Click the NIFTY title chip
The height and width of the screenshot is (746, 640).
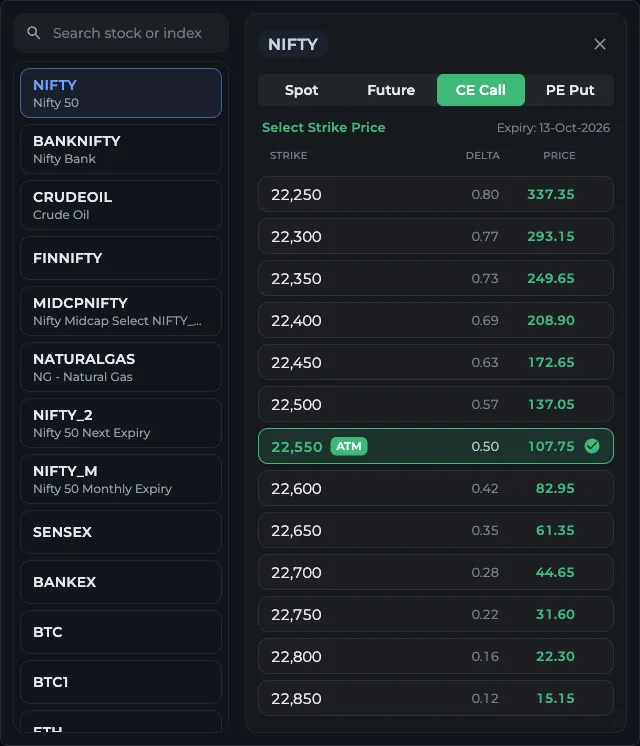click(x=293, y=44)
